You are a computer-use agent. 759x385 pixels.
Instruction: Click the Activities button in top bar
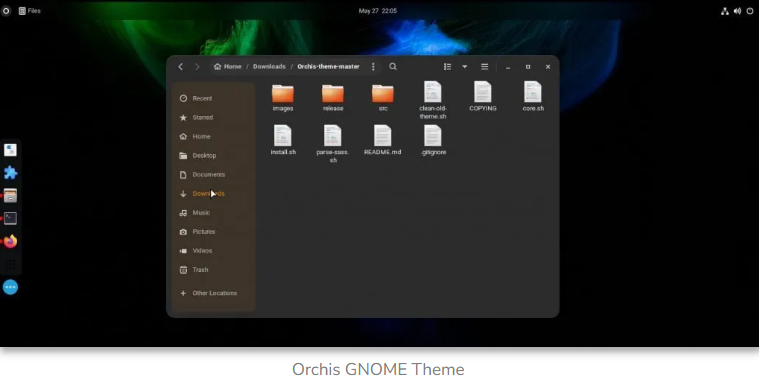6,11
